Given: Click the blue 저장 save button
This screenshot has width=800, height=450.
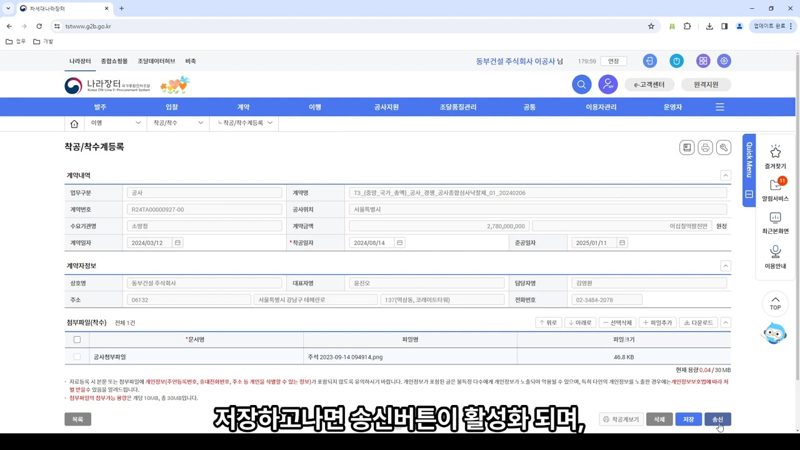Looking at the screenshot, I should click(x=688, y=419).
